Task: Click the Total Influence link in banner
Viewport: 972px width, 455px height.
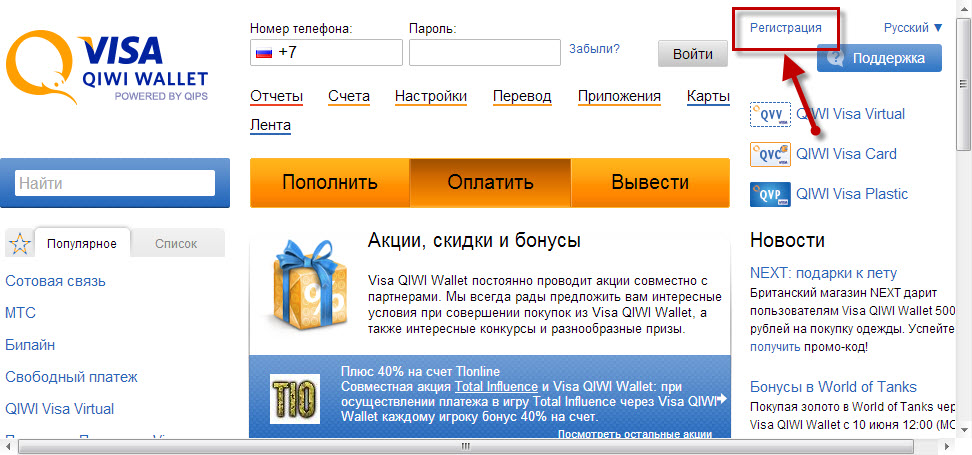Action: (496, 387)
